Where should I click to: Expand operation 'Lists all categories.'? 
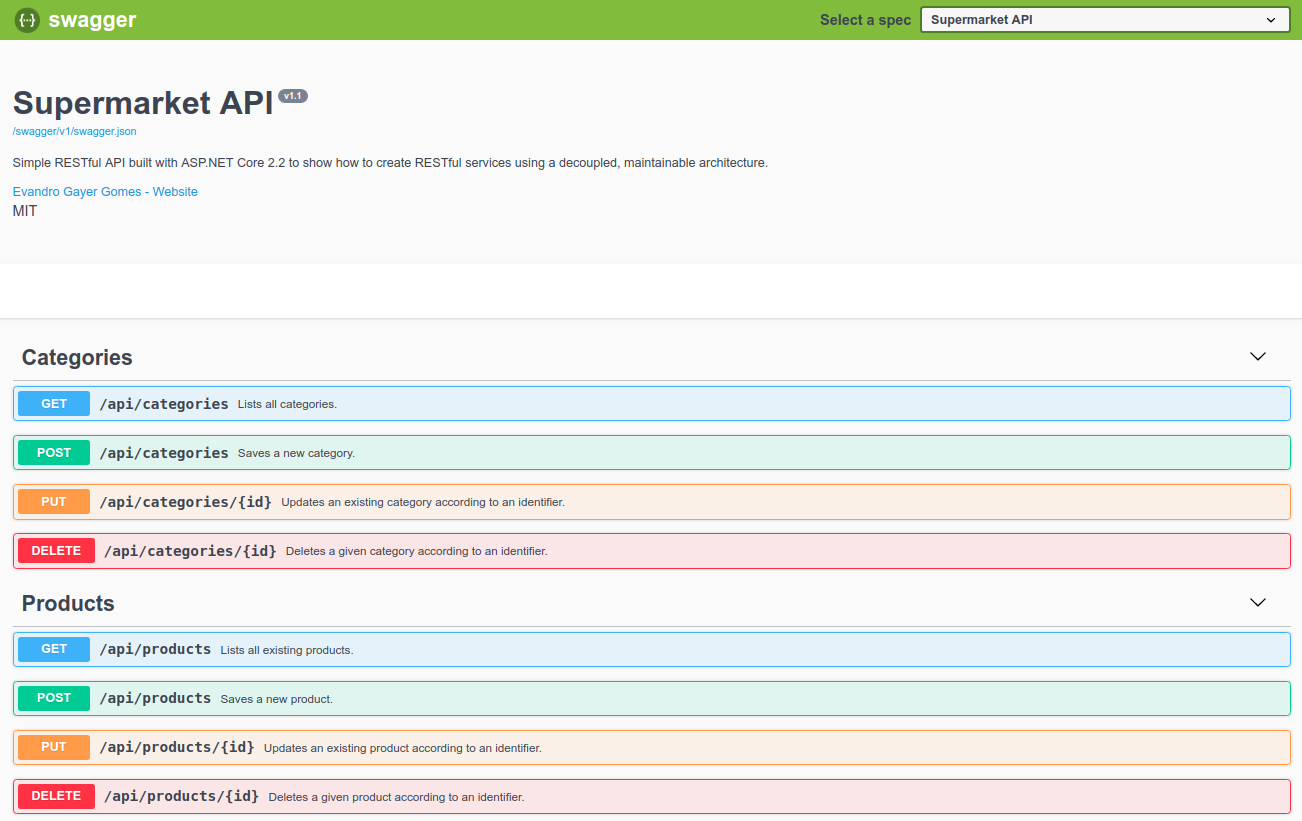click(652, 404)
